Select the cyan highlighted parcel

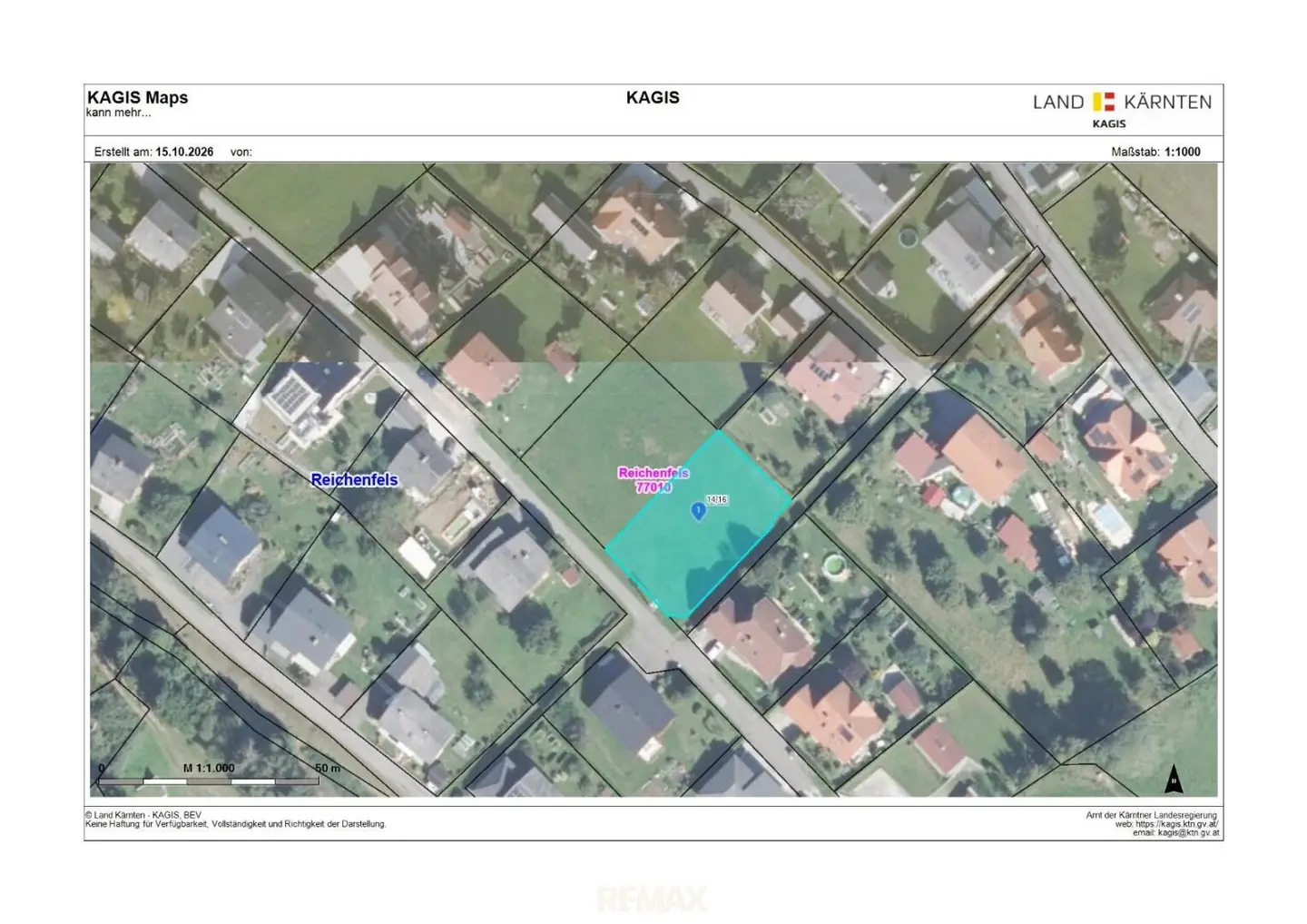click(698, 525)
